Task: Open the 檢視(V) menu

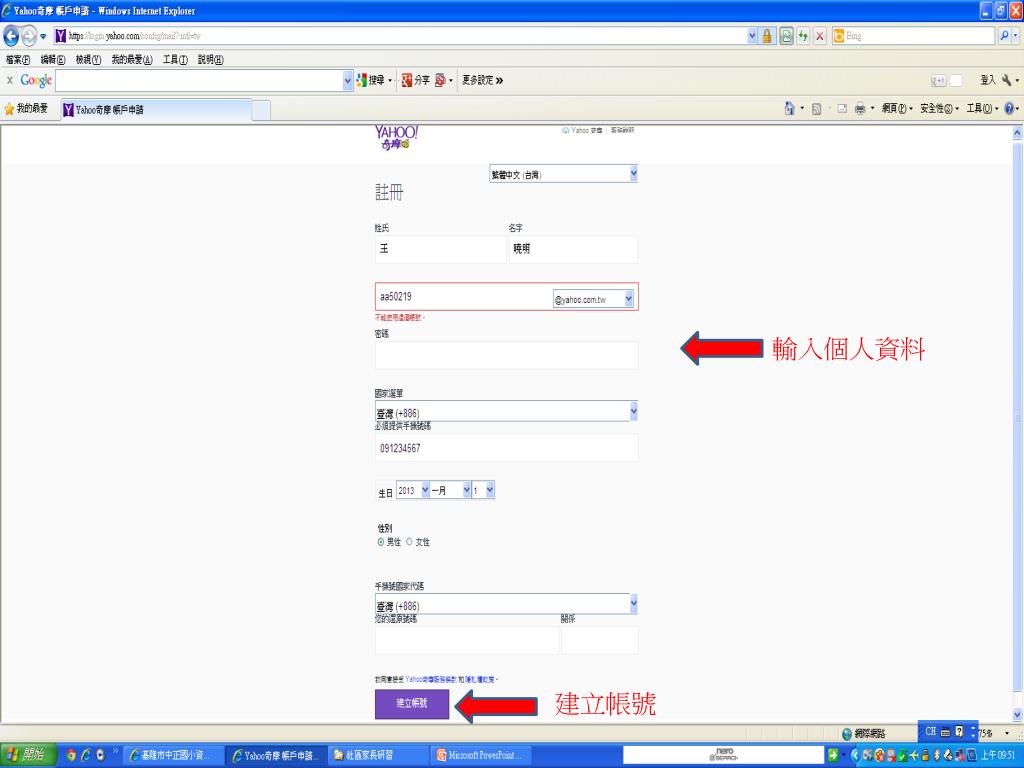Action: point(88,60)
